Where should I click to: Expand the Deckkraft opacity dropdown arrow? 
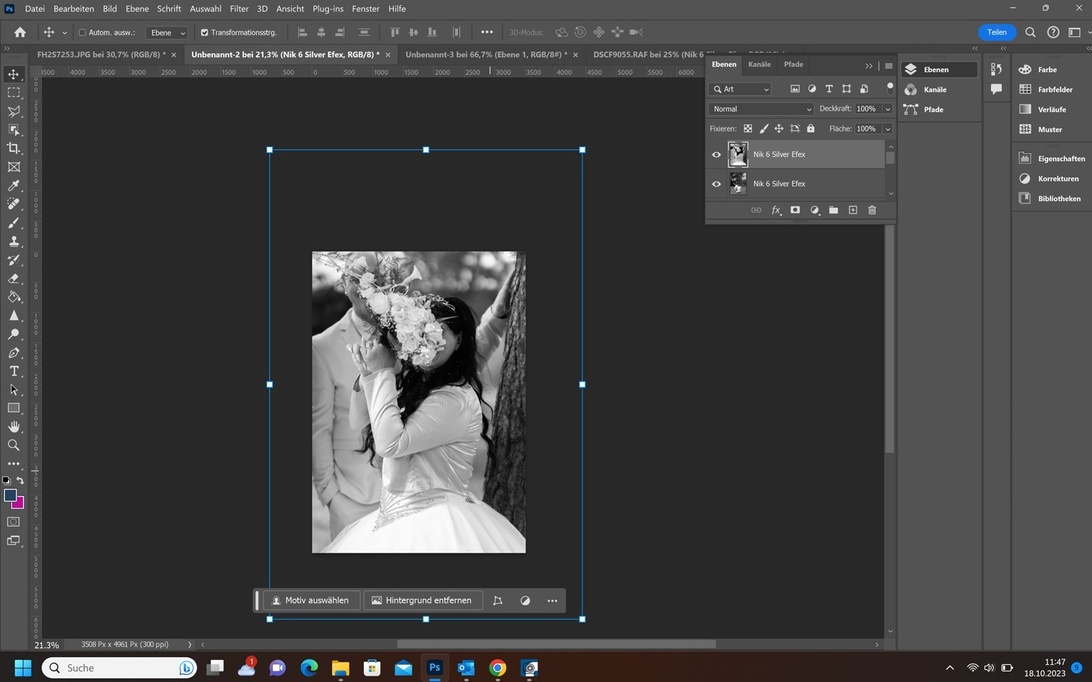pyautogui.click(x=887, y=109)
